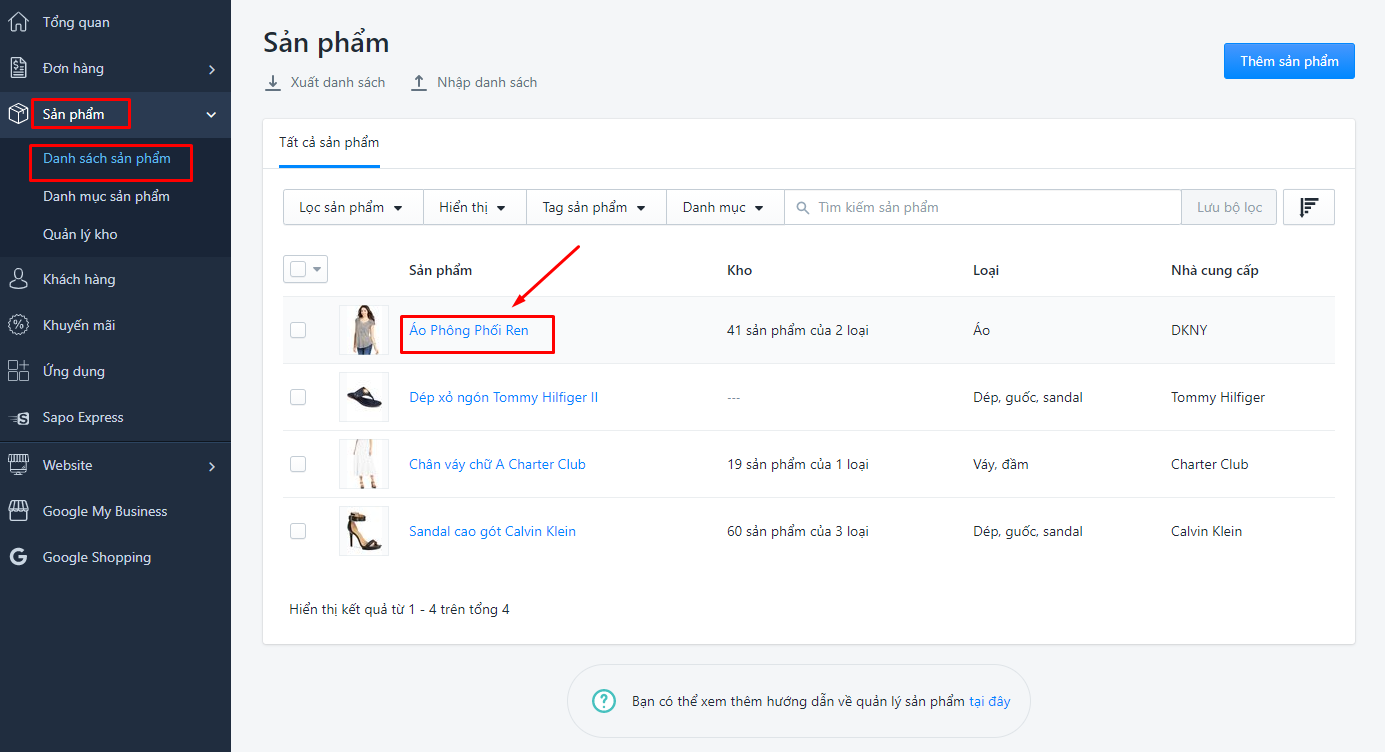Tick checkbox for Chân váy chữ A Charter Club

pyautogui.click(x=298, y=464)
